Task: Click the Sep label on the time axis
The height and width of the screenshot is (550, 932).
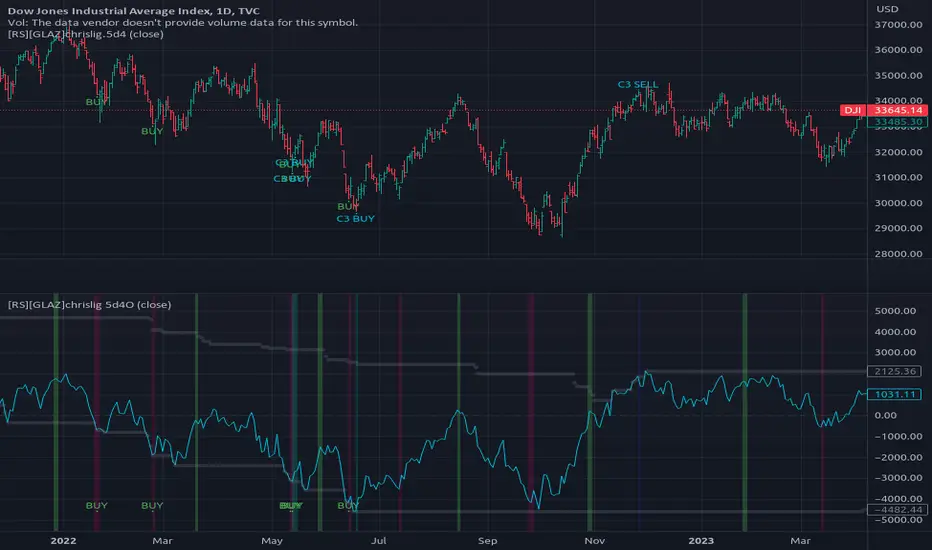Action: tap(487, 540)
